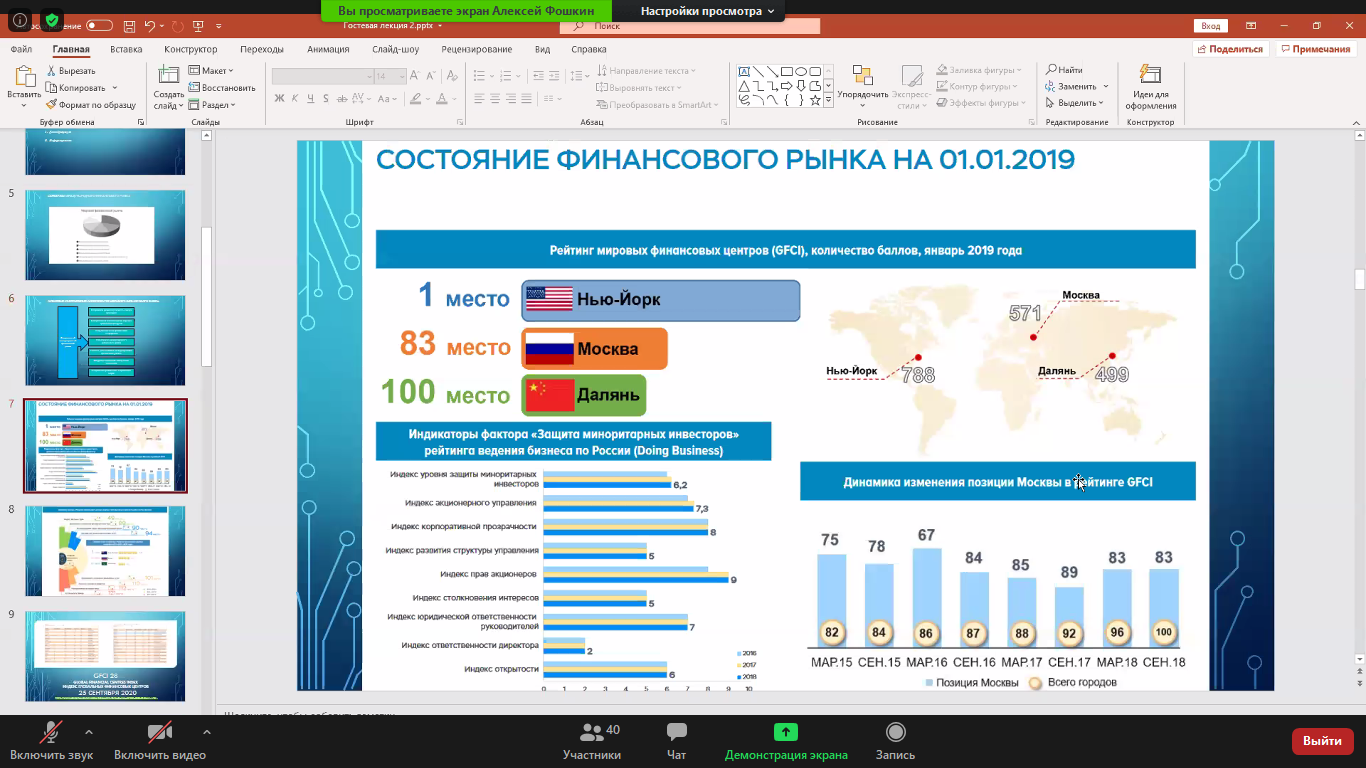Expand the Макет layout dropdown

pos(210,71)
